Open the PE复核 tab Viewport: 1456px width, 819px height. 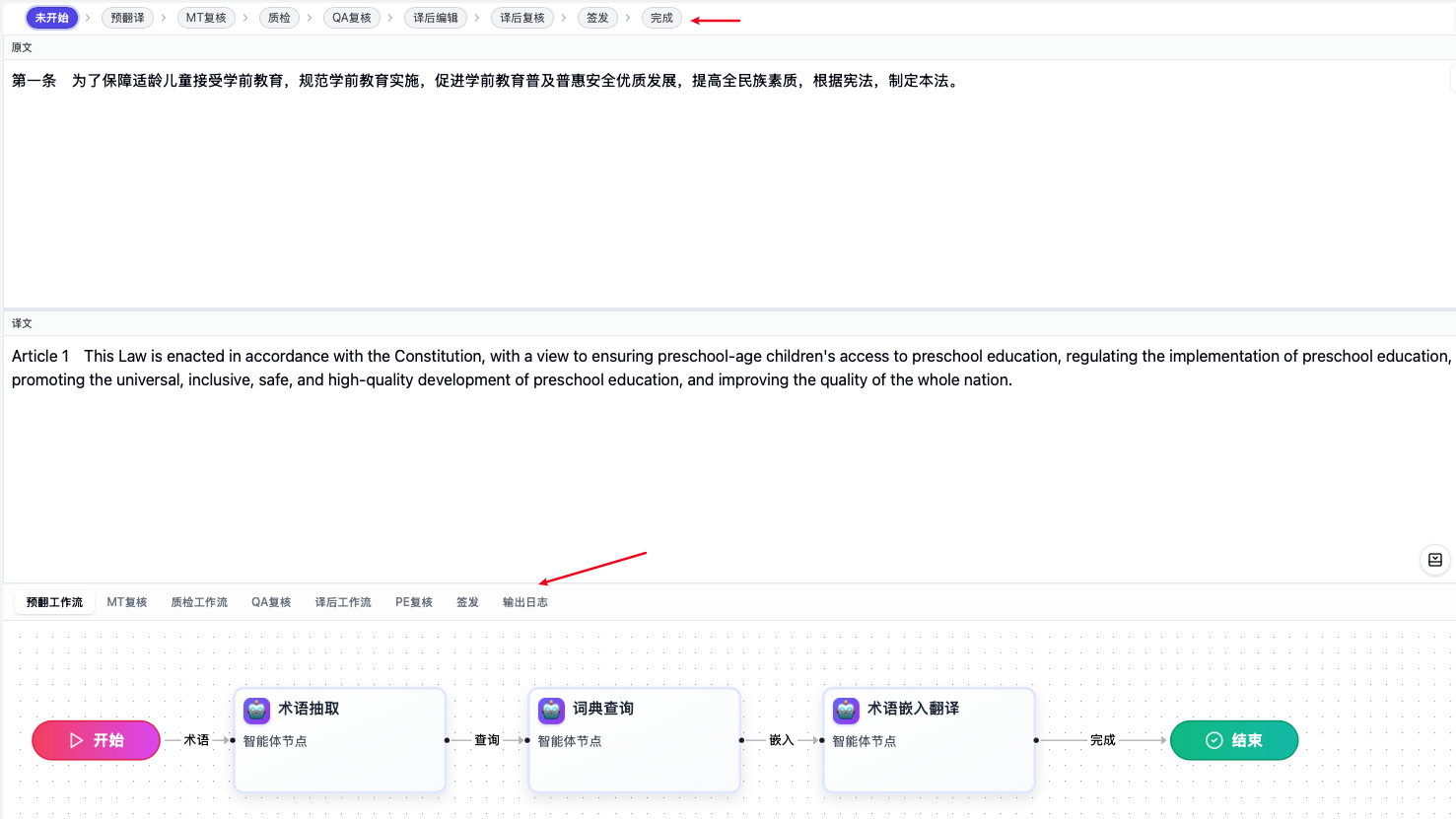[414, 602]
